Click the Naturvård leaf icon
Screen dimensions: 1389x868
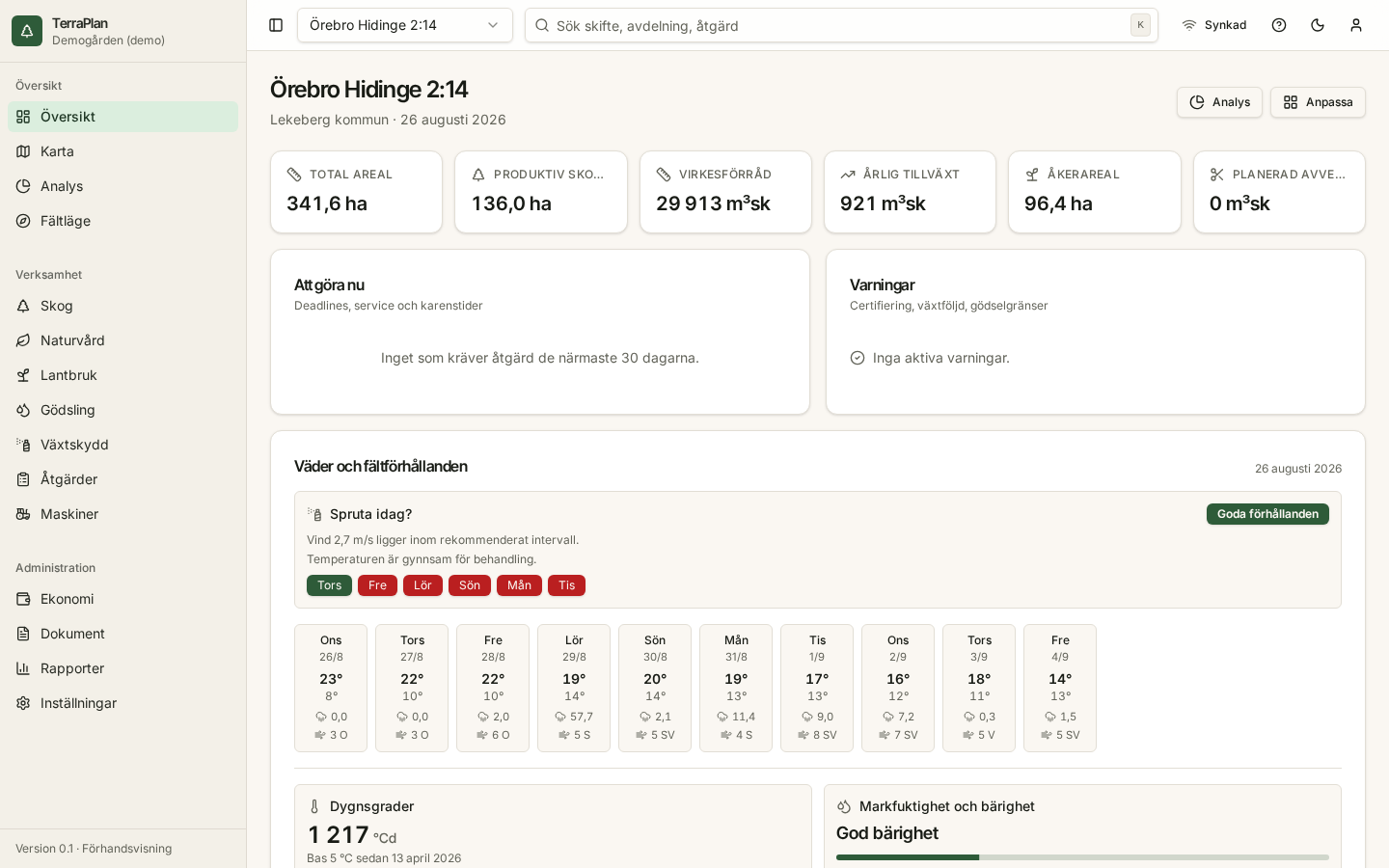pos(23,340)
